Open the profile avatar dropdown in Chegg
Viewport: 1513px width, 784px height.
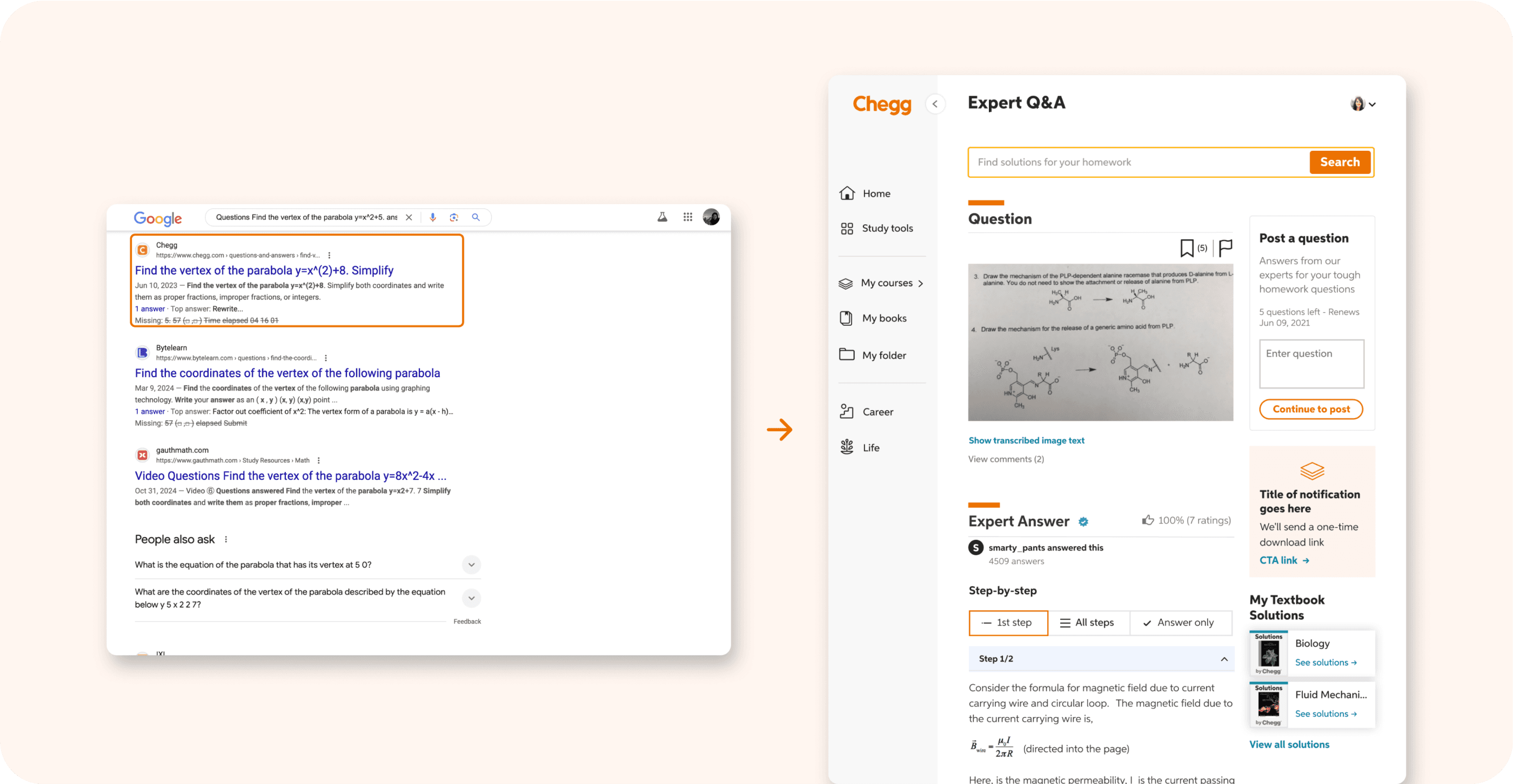click(x=1363, y=104)
